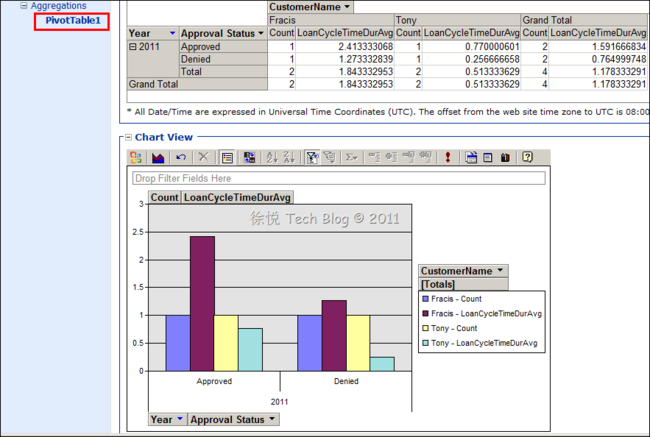Click the Office Web Components logo icon
650x437 pixels.
(136, 158)
